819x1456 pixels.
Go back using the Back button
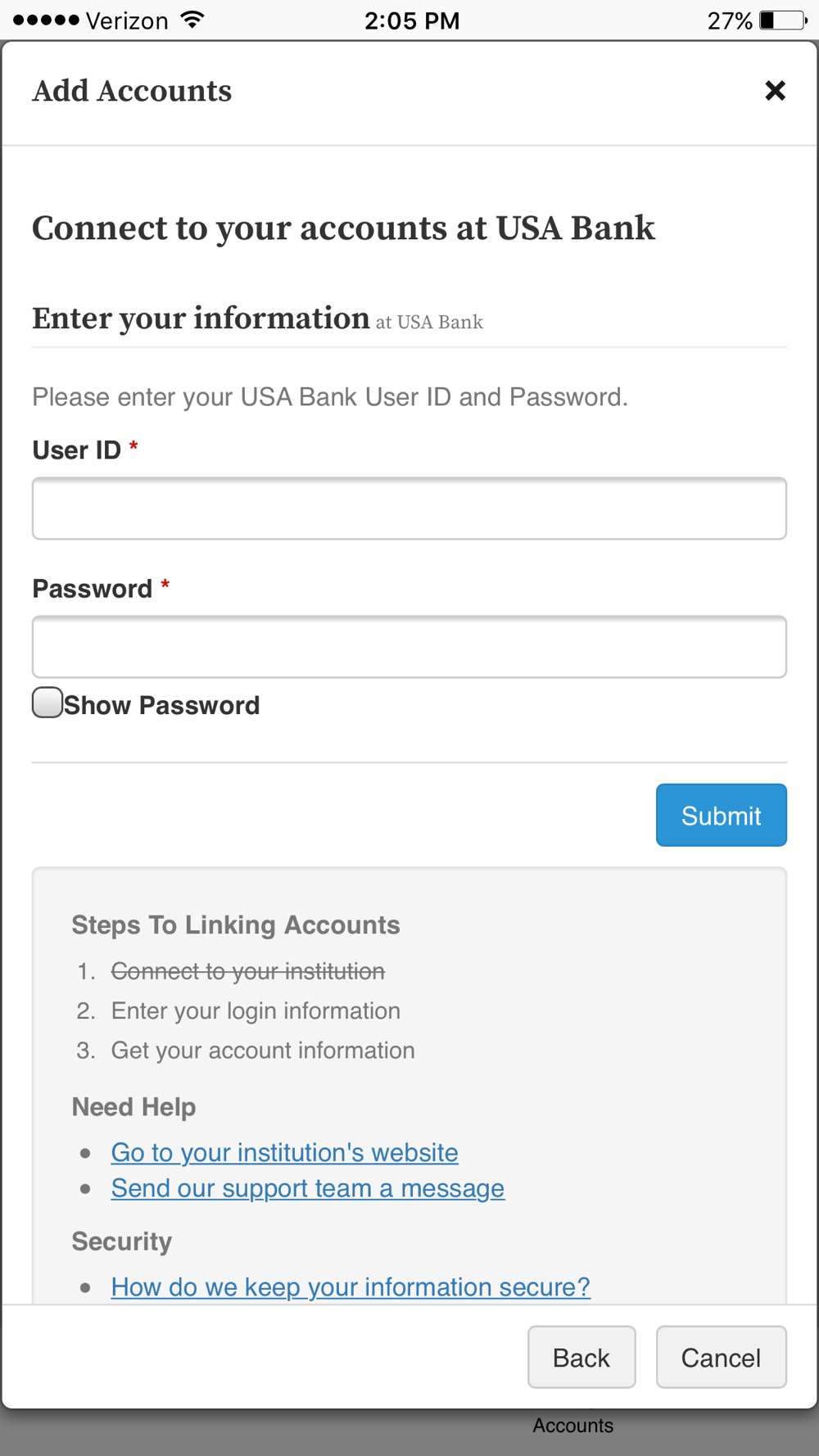pyautogui.click(x=581, y=1357)
